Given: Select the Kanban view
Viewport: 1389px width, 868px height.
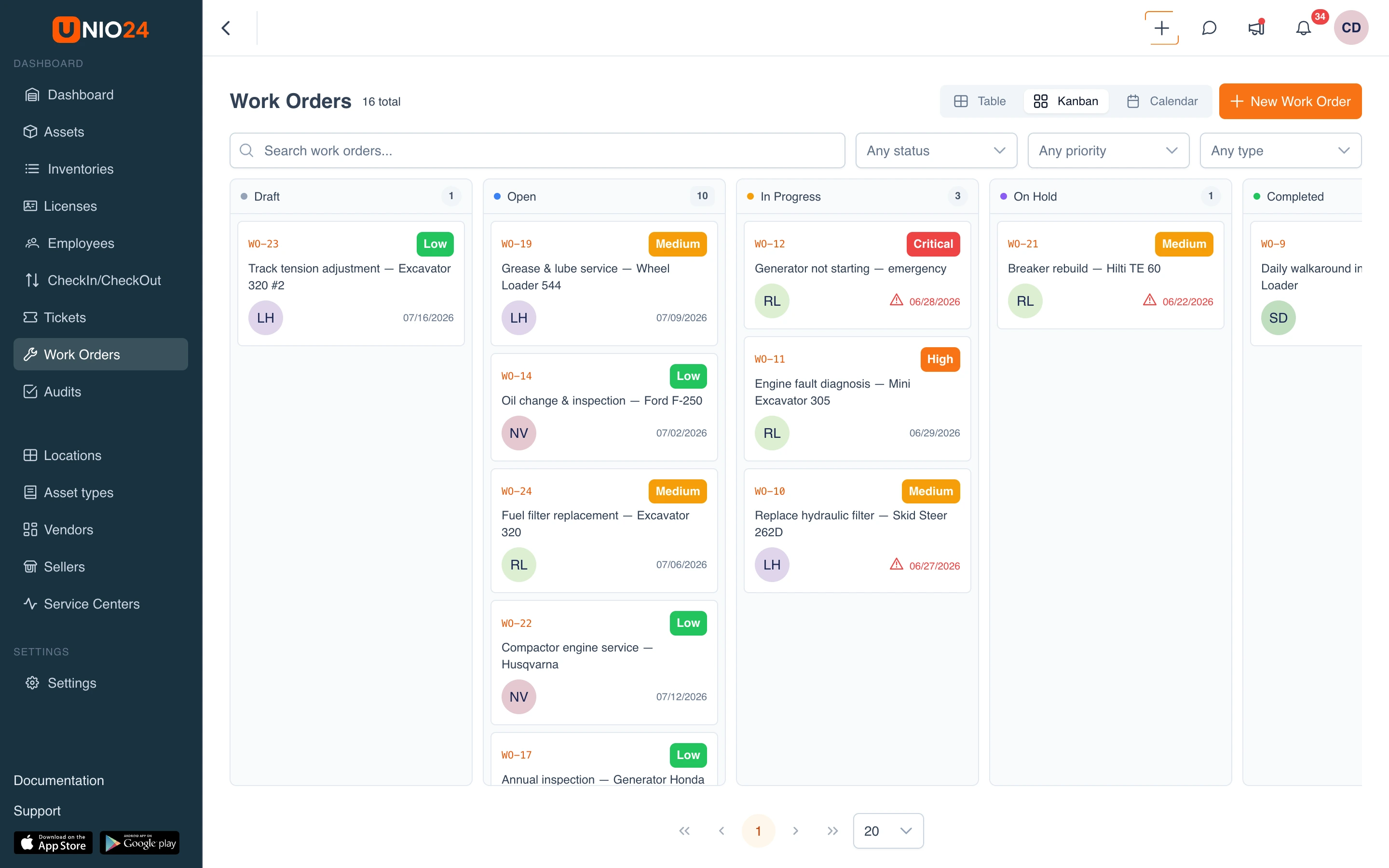Looking at the screenshot, I should pos(1066,101).
